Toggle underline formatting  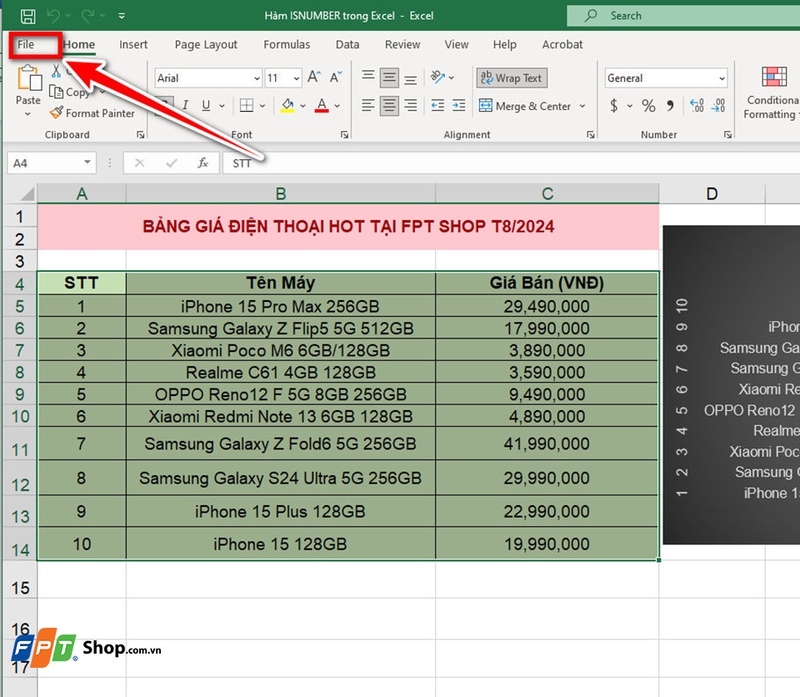[x=206, y=104]
